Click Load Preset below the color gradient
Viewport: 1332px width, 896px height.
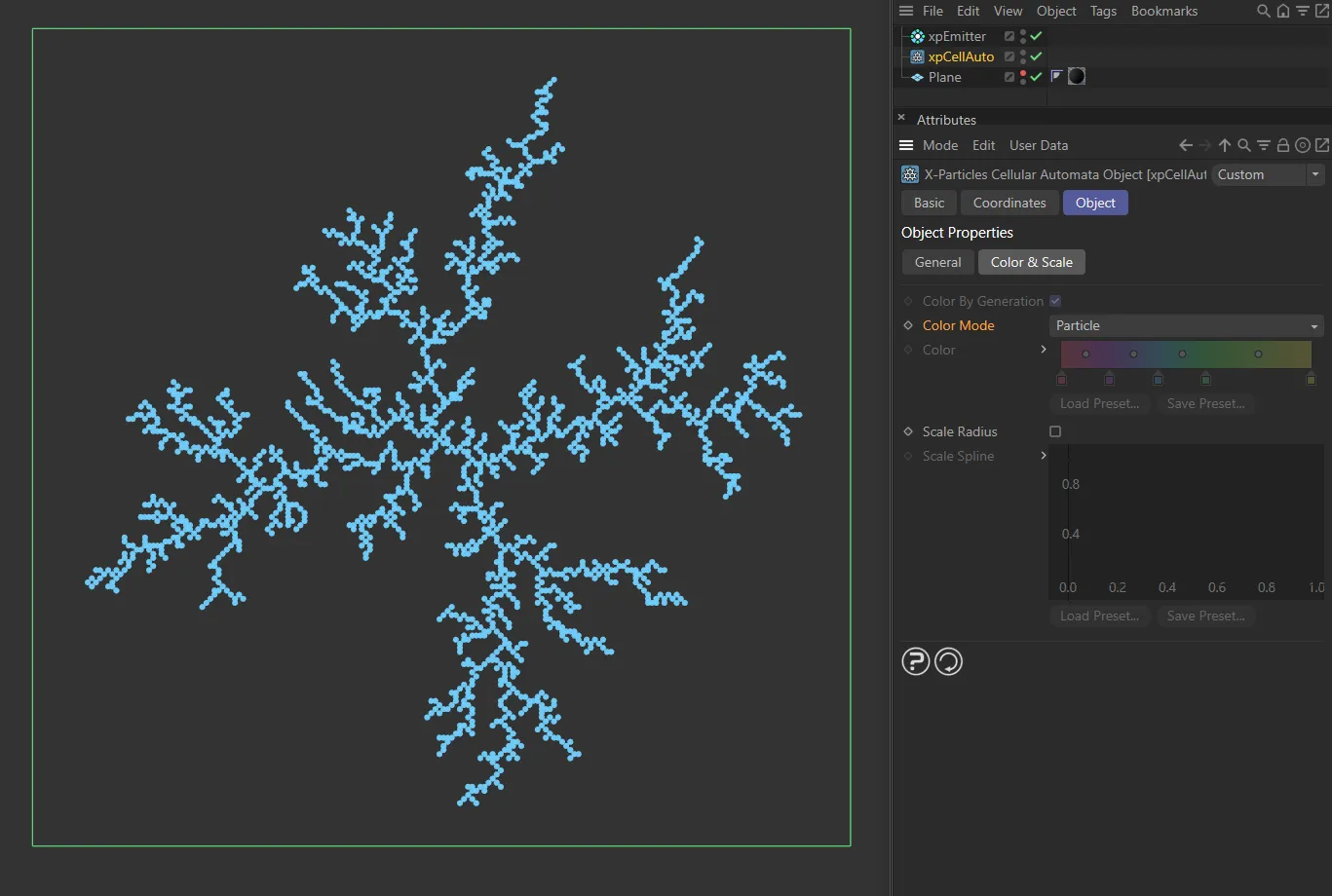pyautogui.click(x=1099, y=403)
